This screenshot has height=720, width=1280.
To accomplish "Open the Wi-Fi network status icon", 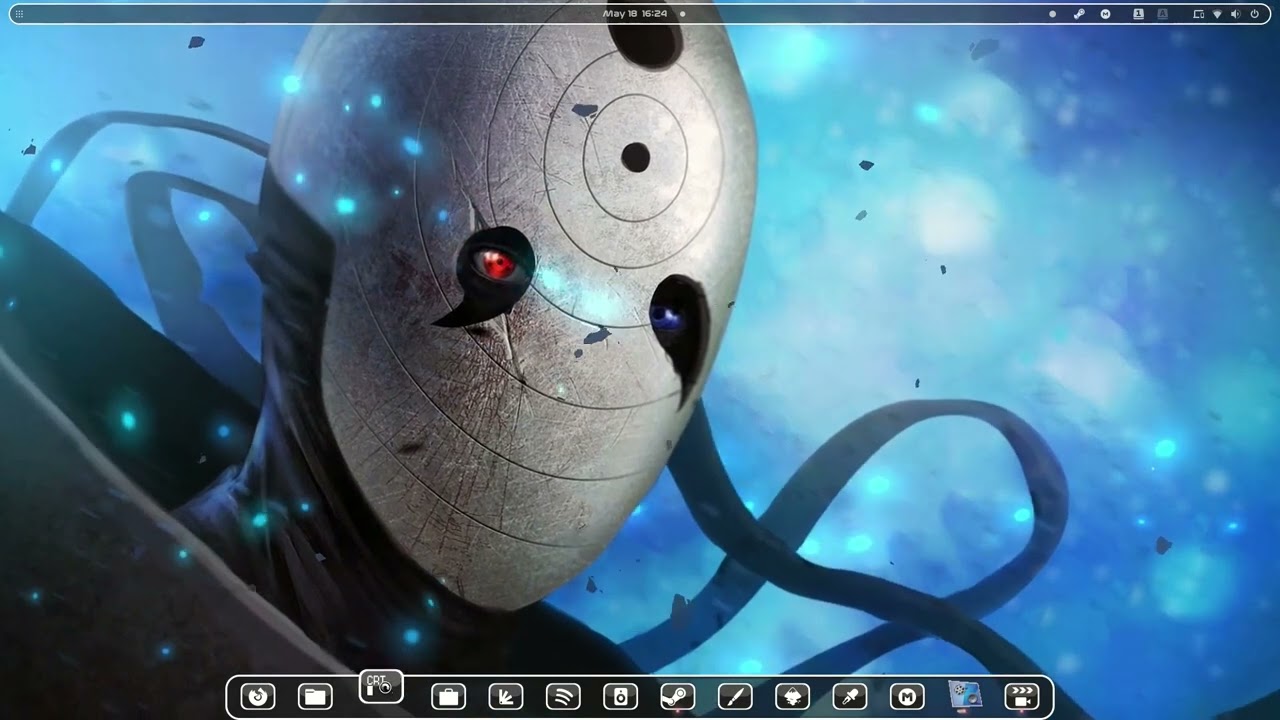I will (x=1217, y=14).
